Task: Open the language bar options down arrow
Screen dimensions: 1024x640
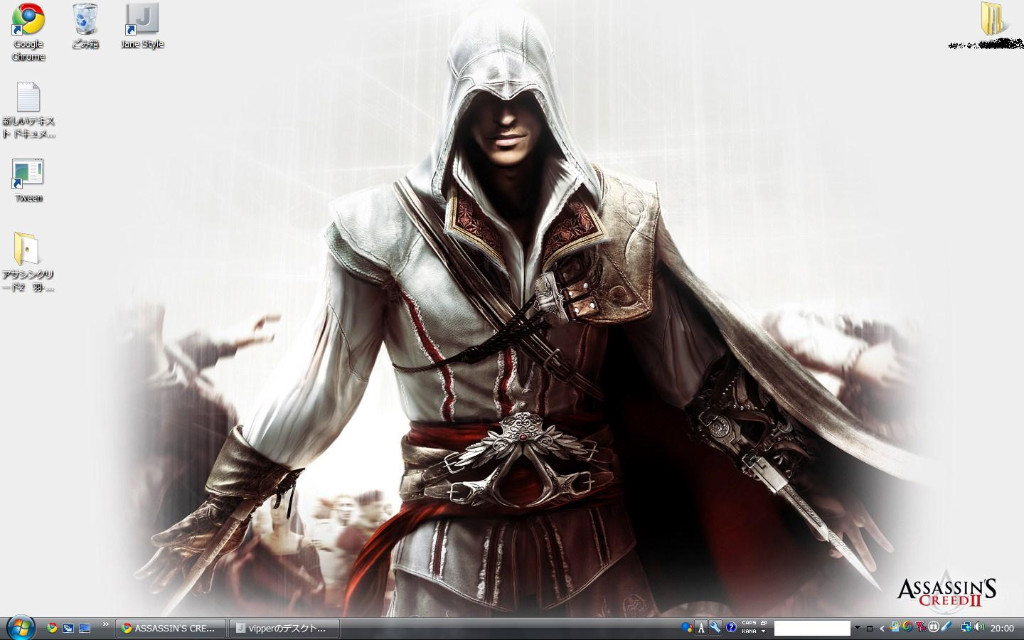Action: (763, 631)
